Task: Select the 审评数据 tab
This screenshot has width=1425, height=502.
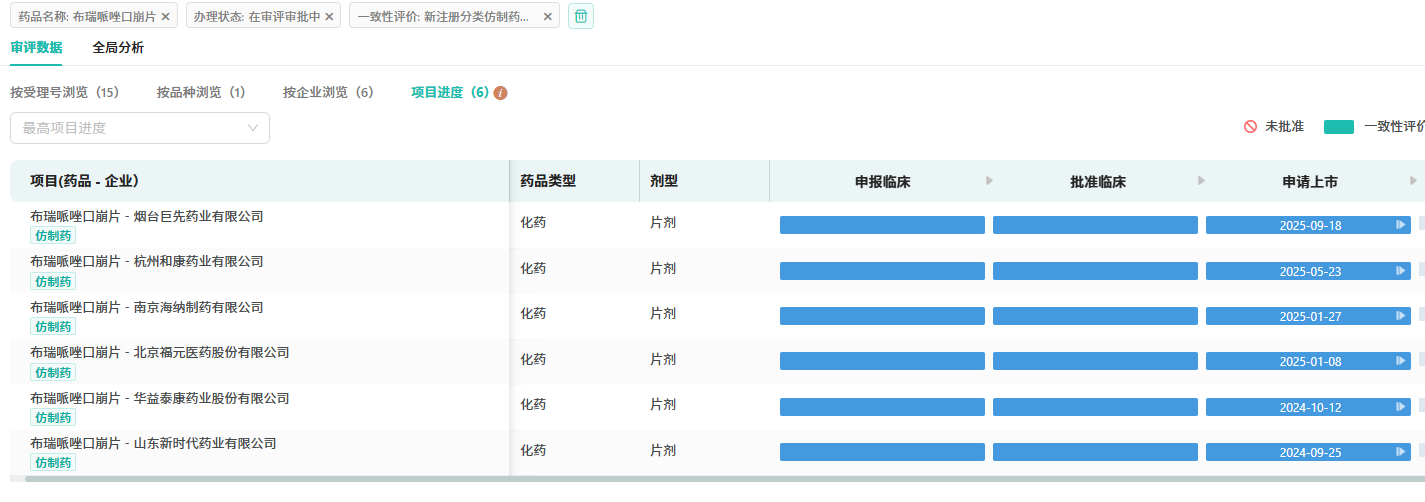Action: pos(36,47)
